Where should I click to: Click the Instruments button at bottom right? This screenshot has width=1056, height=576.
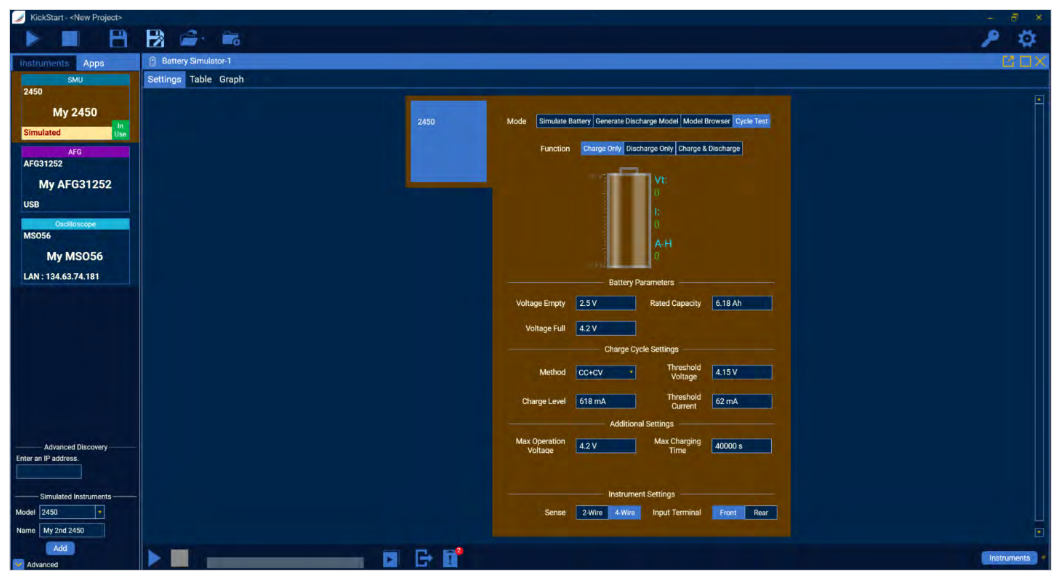1010,558
